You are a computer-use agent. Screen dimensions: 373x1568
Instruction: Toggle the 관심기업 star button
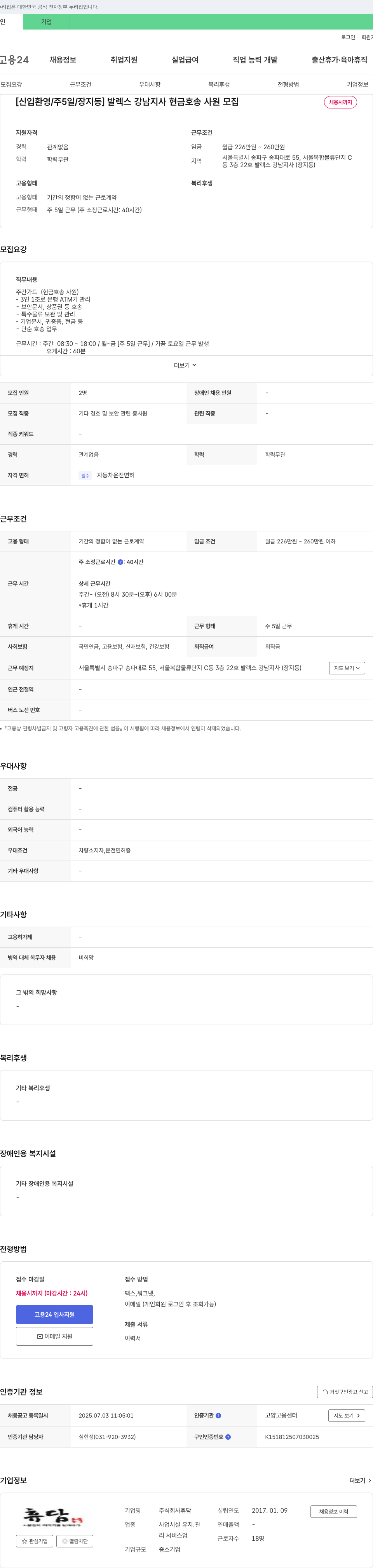(x=35, y=1541)
